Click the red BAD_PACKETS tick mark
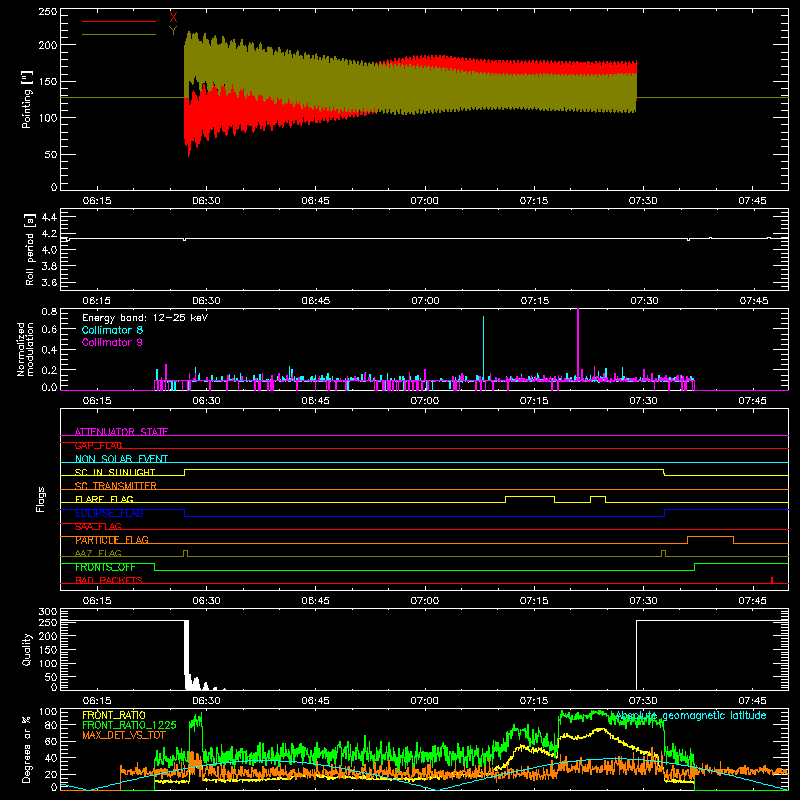800x800 pixels. click(772, 580)
